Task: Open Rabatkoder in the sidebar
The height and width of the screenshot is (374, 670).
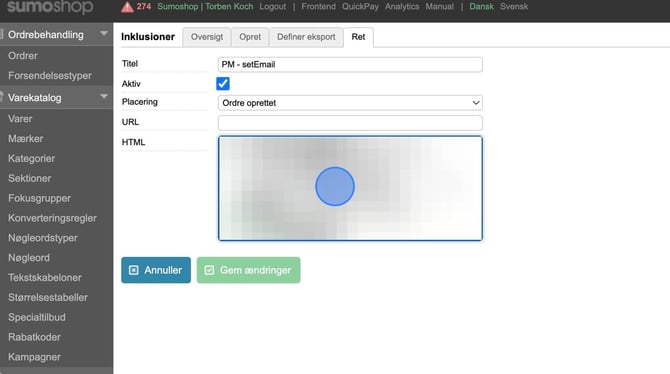Action: (34, 337)
